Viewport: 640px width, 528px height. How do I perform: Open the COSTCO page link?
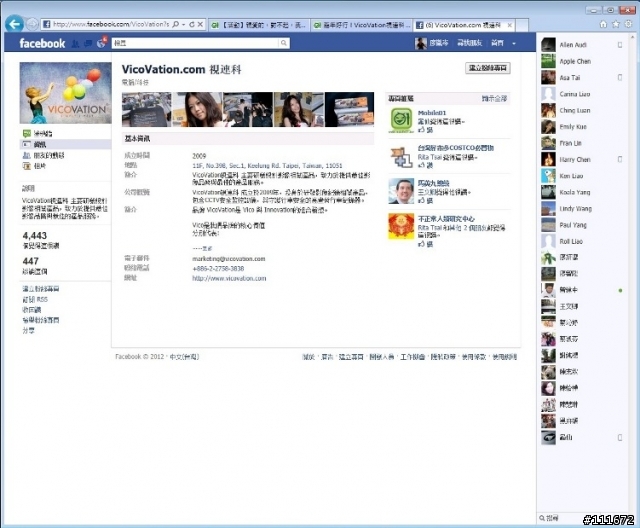point(456,148)
